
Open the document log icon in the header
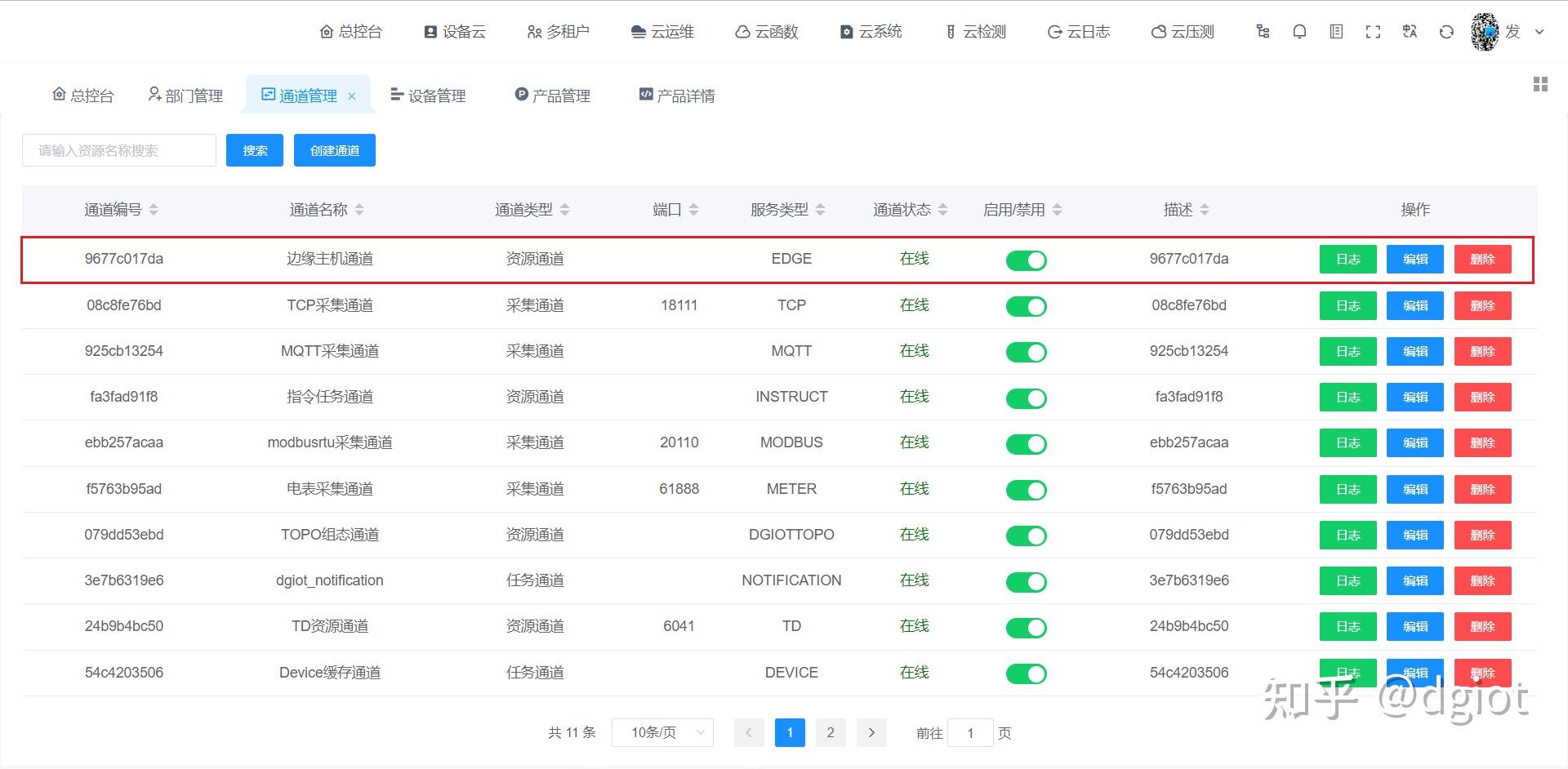[x=1336, y=31]
